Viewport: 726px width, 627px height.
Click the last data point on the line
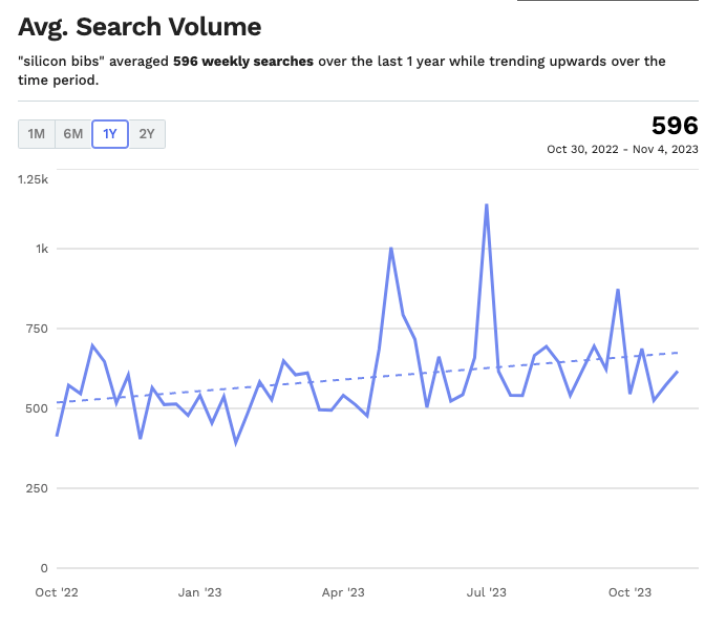[x=677, y=372]
